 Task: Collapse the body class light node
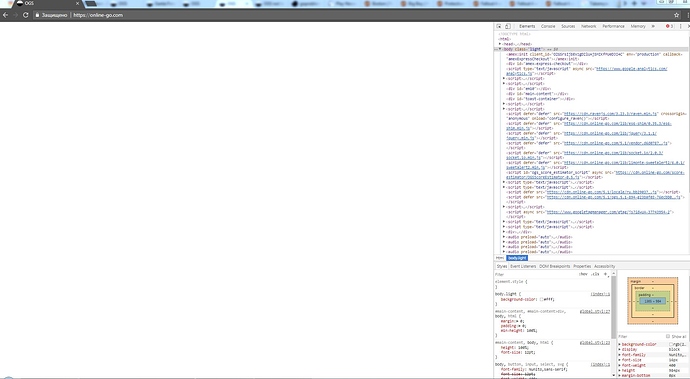point(500,49)
